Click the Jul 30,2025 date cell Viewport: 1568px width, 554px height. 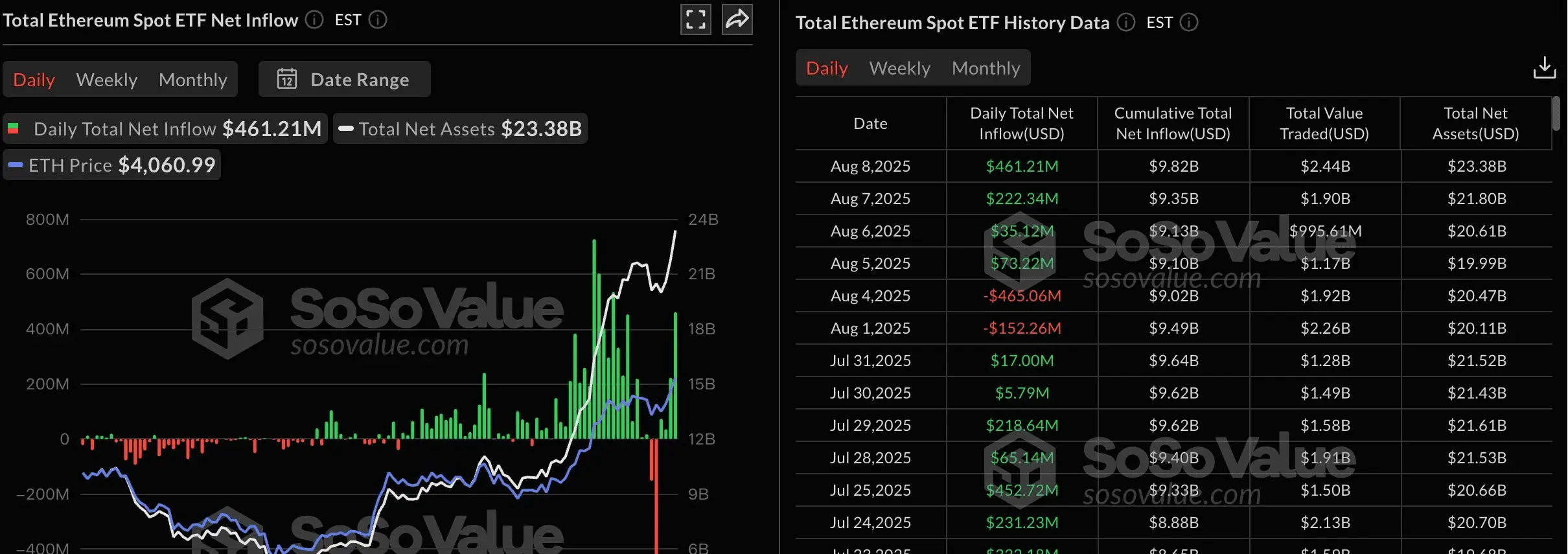870,393
